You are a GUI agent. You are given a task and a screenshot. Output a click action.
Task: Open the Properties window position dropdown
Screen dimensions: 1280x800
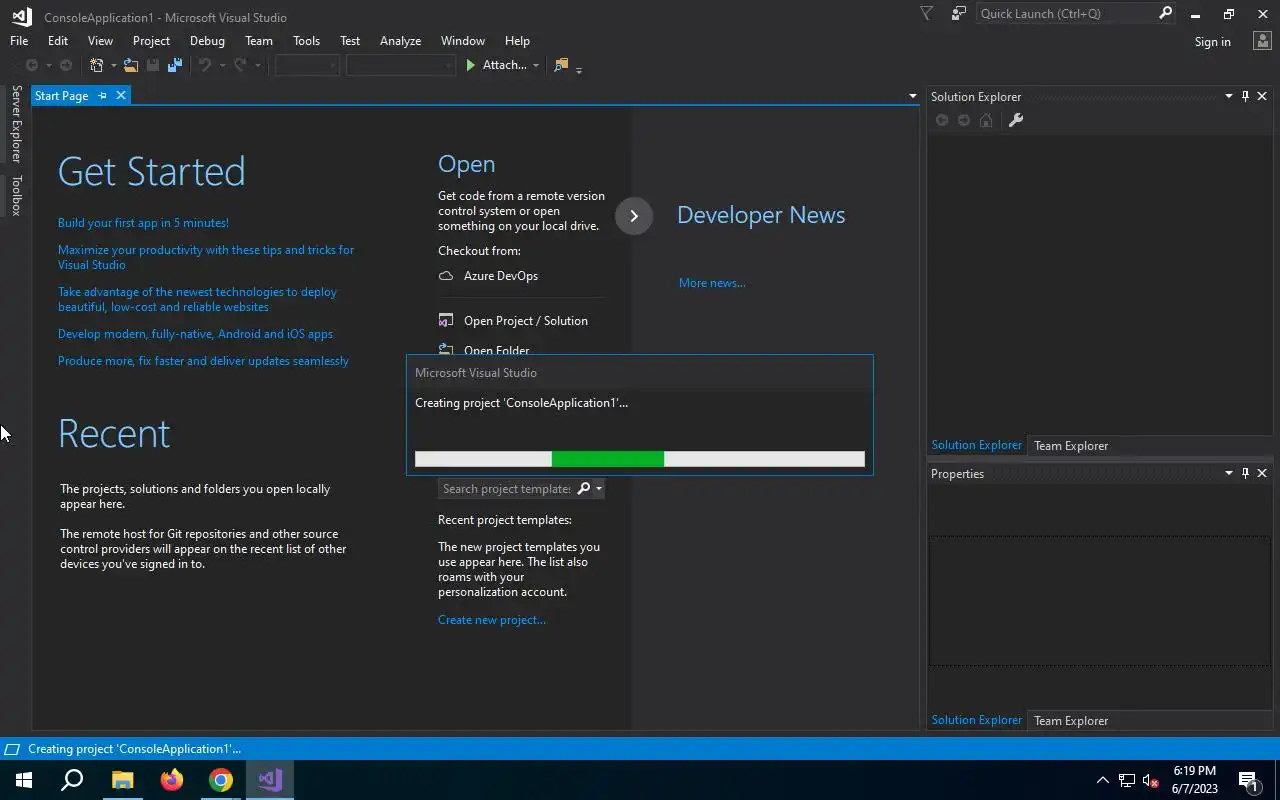pos(1229,473)
